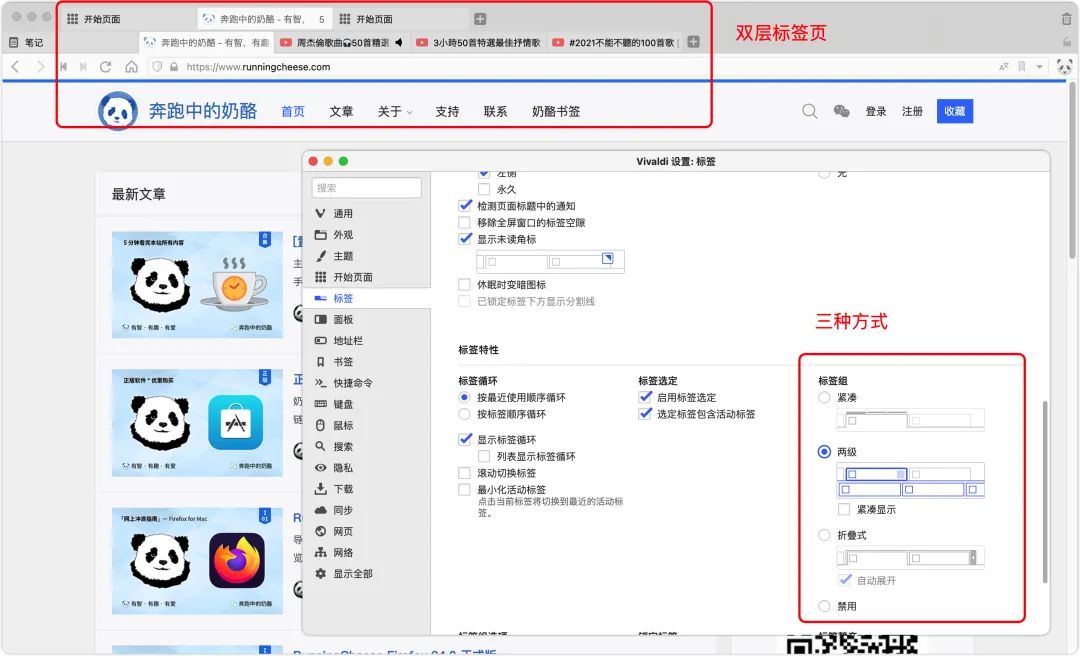Select the 紧凑 tab group radio button
This screenshot has width=1080, height=656.
(x=824, y=397)
